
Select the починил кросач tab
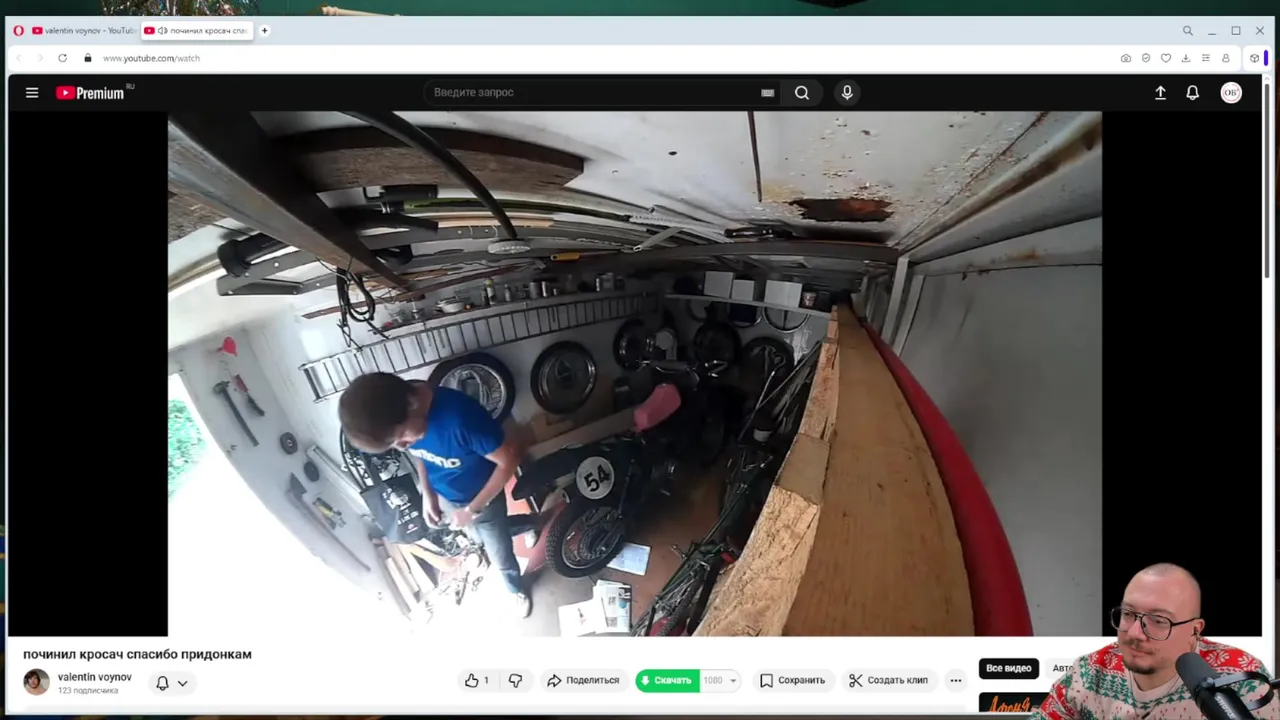tap(196, 31)
